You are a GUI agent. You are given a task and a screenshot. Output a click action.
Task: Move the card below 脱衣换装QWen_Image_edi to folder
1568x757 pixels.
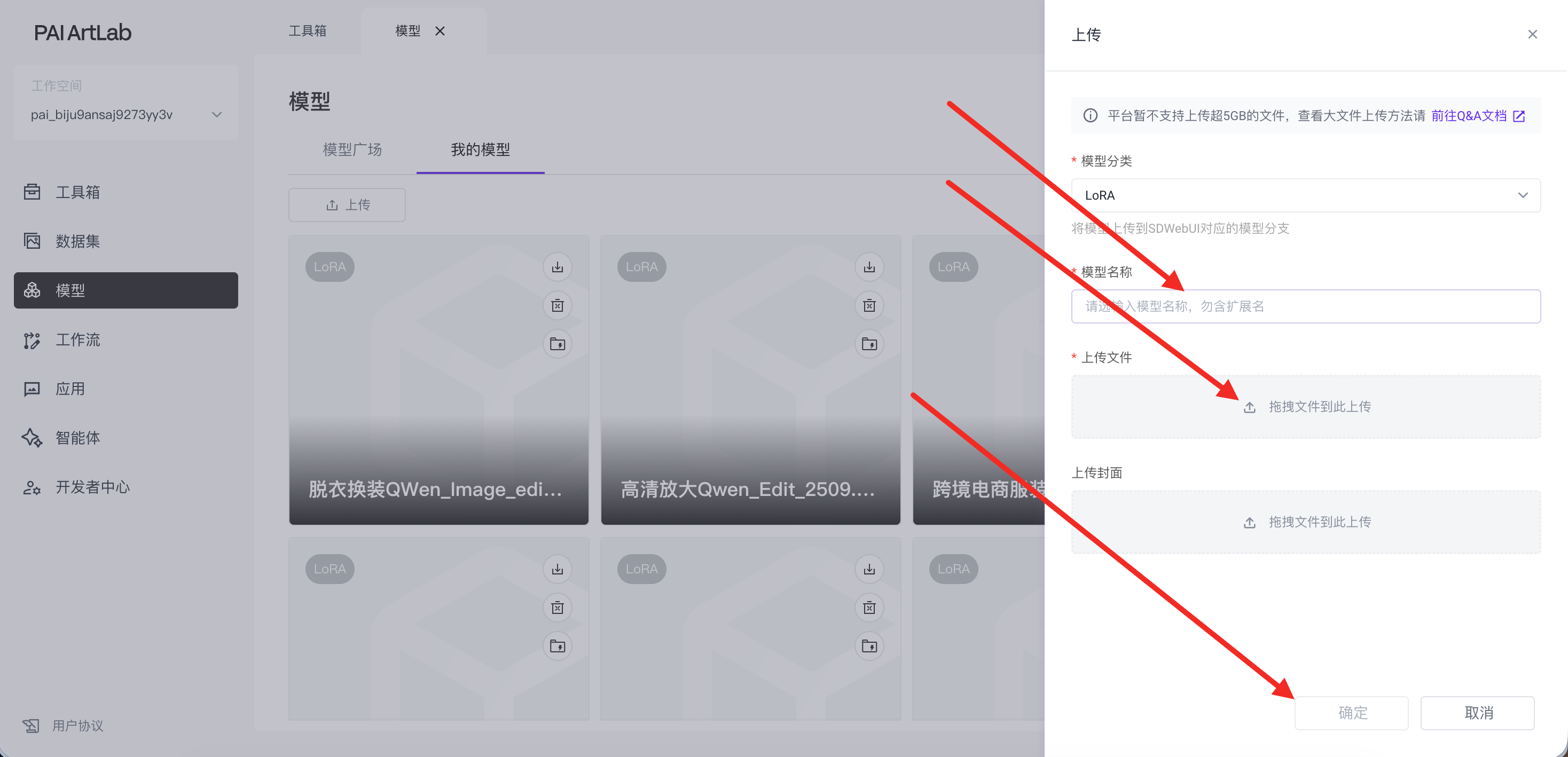coord(557,646)
